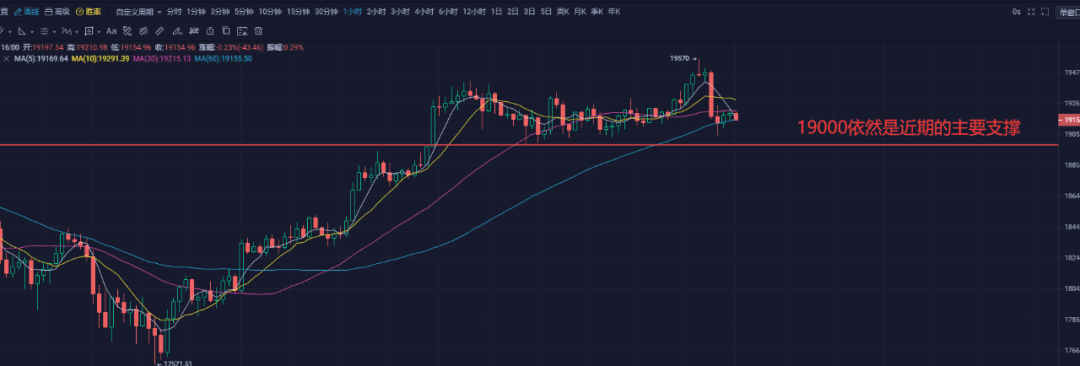The image size is (1080, 366).
Task: Select the pencil edit drawing tool
Action: pyautogui.click(x=177, y=31)
